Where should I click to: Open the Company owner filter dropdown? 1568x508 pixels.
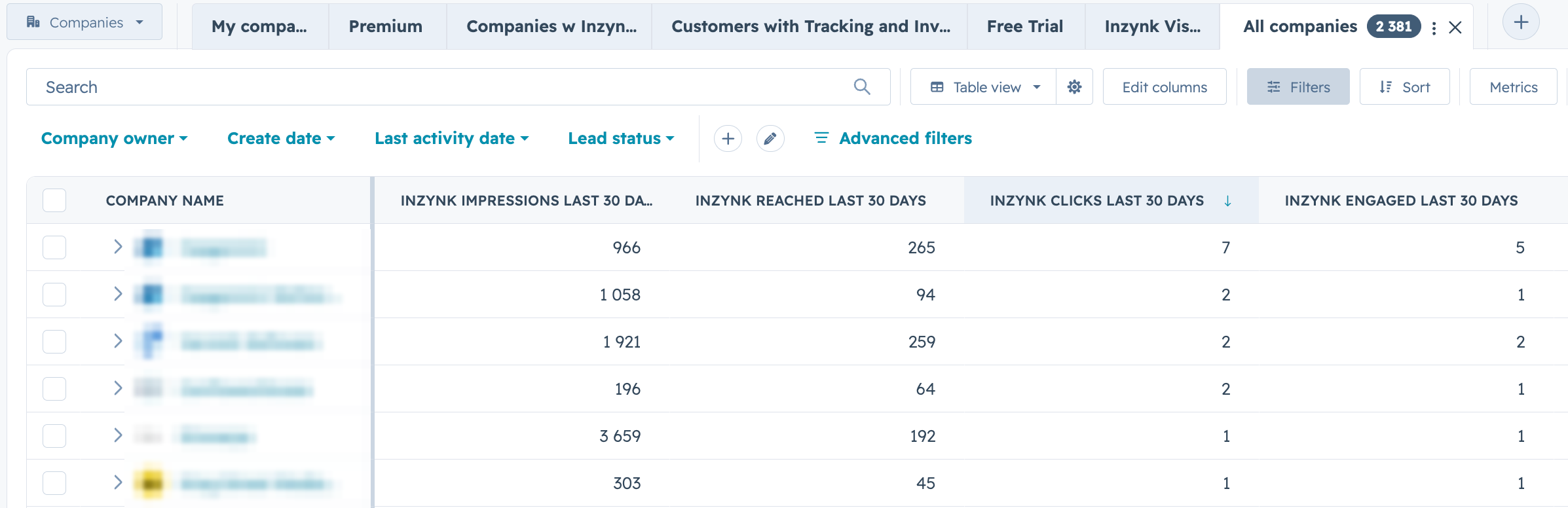point(114,138)
